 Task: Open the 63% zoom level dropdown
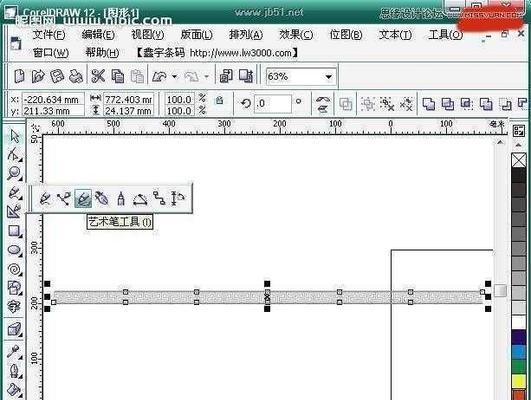pyautogui.click(x=328, y=77)
